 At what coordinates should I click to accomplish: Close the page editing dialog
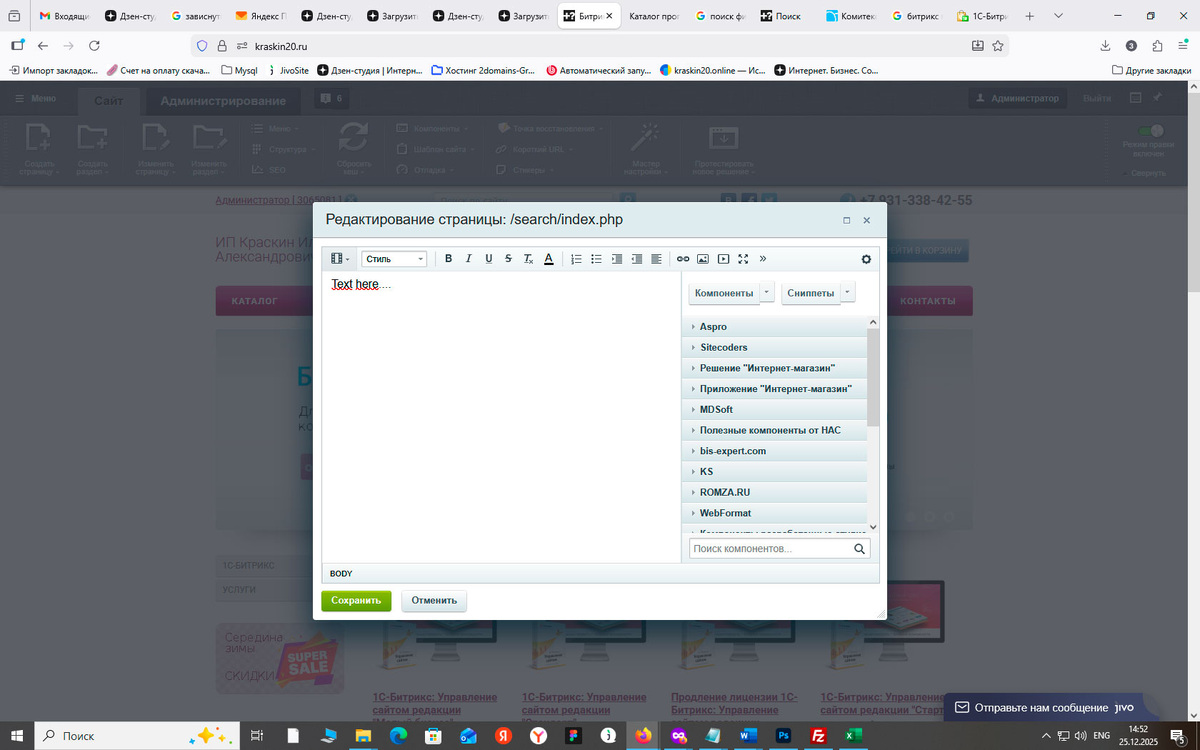coord(867,221)
